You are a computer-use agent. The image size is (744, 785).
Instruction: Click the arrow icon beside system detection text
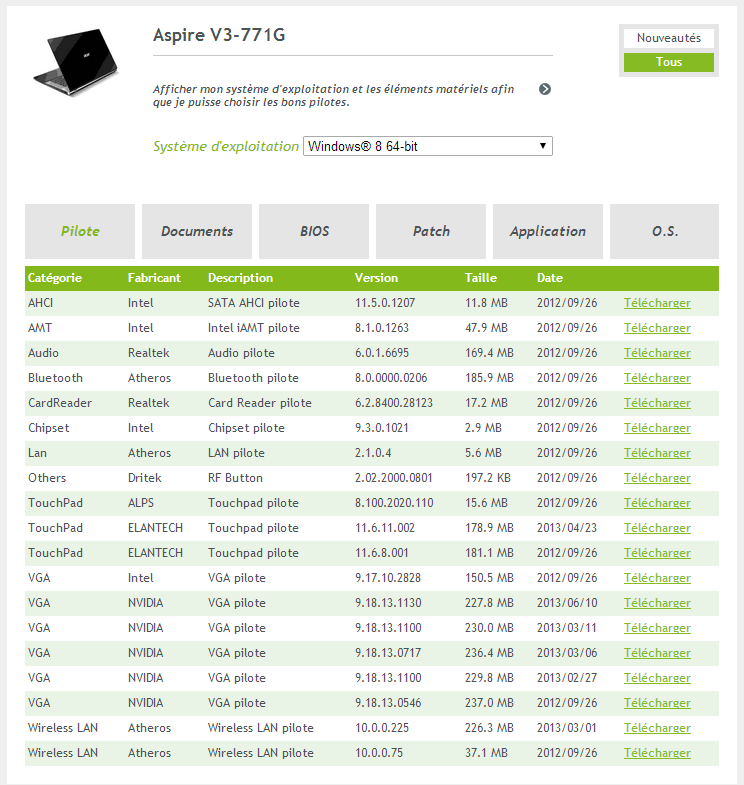coord(545,89)
